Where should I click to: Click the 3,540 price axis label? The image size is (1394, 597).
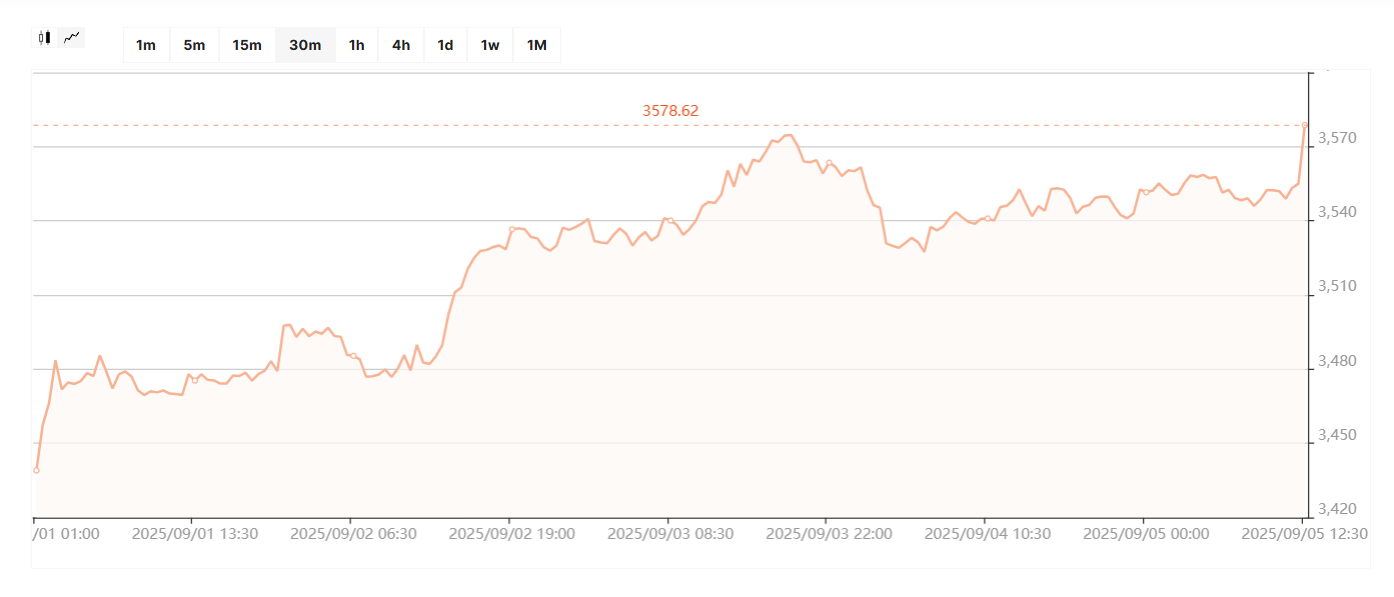(x=1338, y=212)
